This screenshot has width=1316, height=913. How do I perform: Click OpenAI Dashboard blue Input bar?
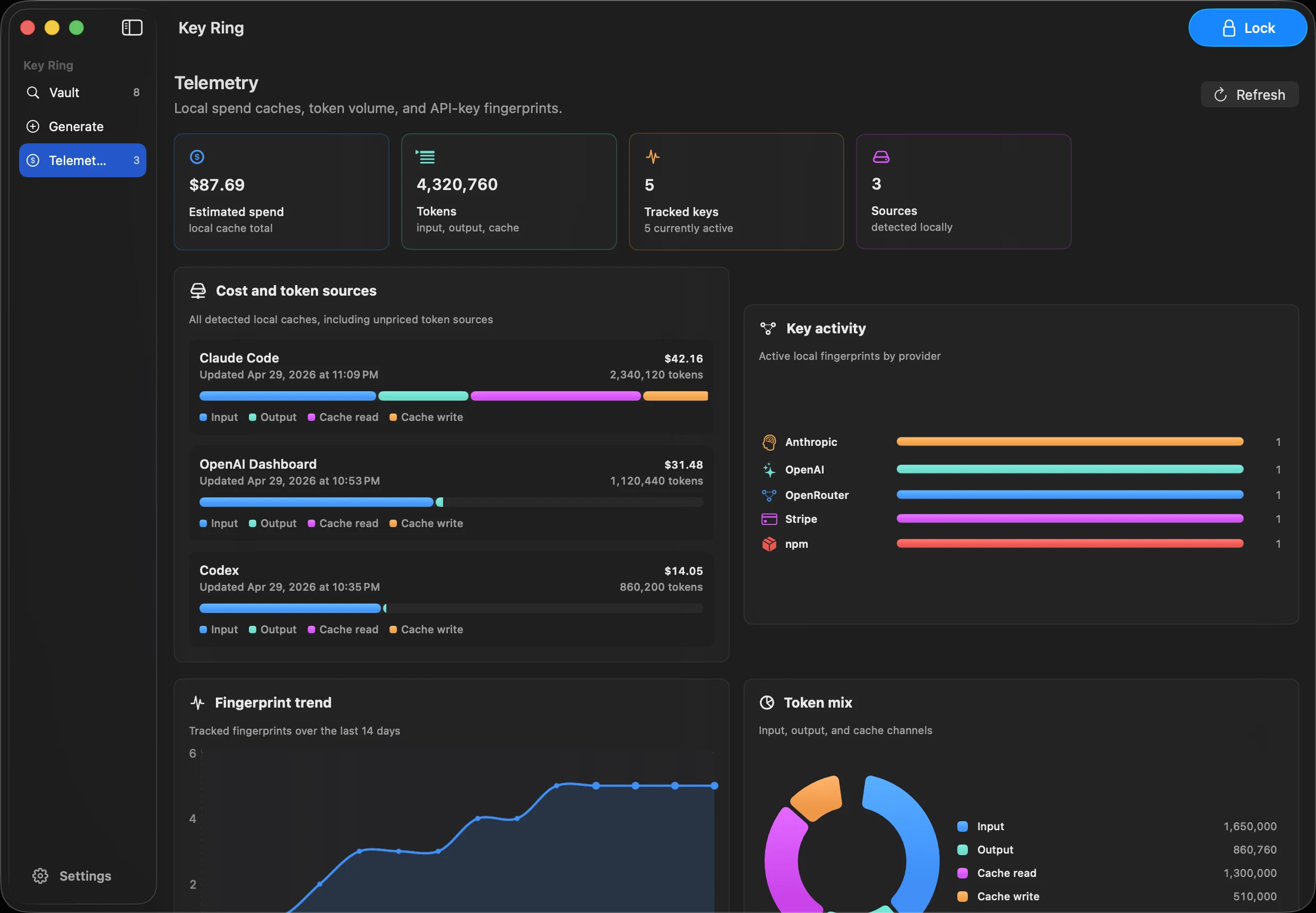click(x=316, y=502)
